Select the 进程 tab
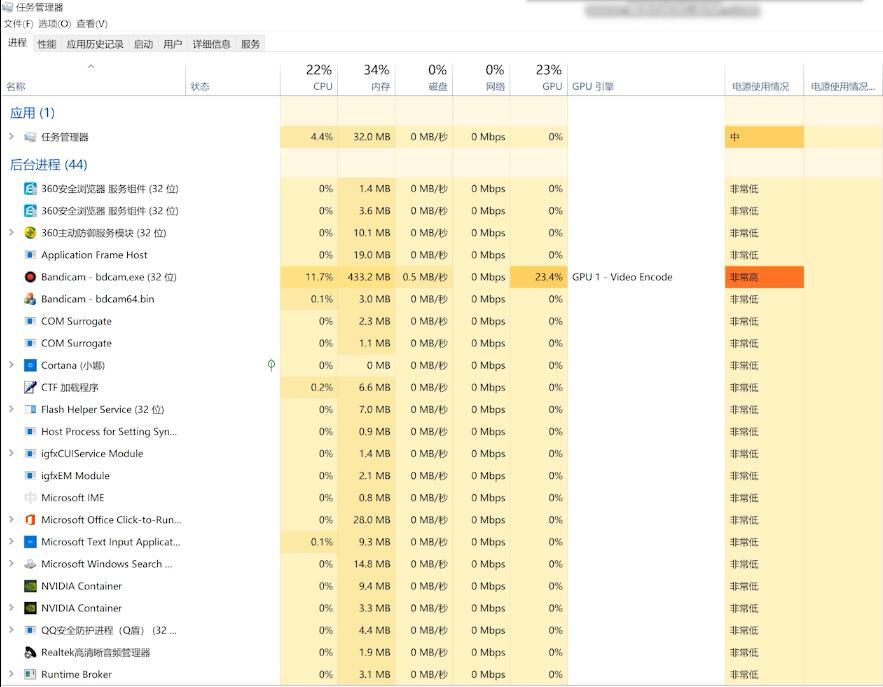The width and height of the screenshot is (883, 687). (x=17, y=43)
